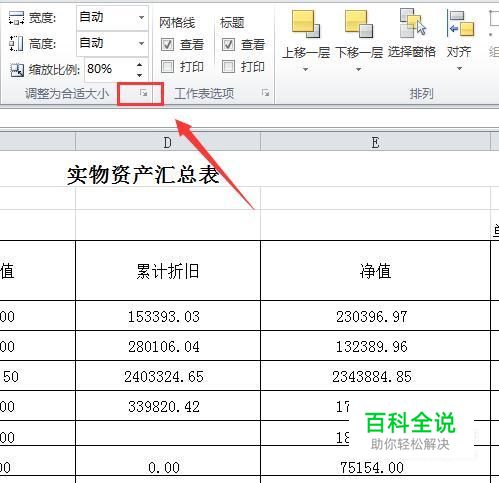Click the title cell 实物资产汇总表

[143, 175]
